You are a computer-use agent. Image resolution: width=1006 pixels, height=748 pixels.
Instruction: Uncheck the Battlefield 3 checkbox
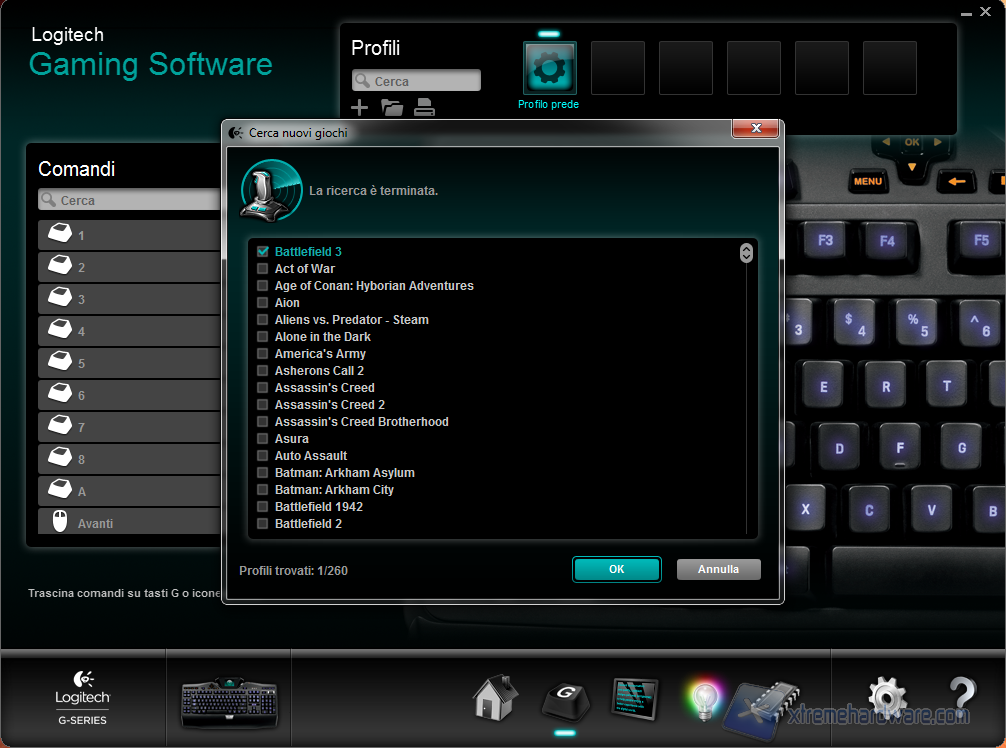point(263,252)
